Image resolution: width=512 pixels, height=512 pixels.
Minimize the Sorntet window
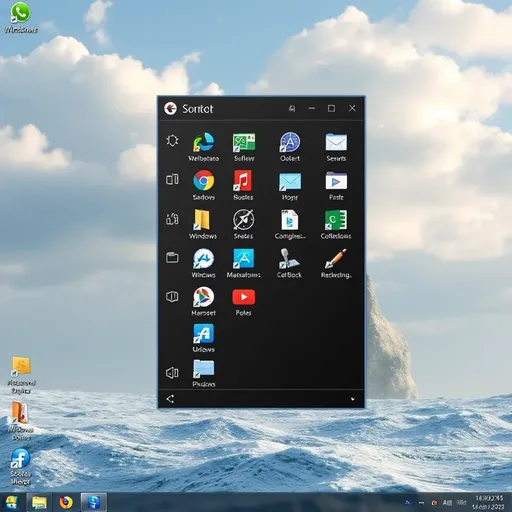point(312,108)
